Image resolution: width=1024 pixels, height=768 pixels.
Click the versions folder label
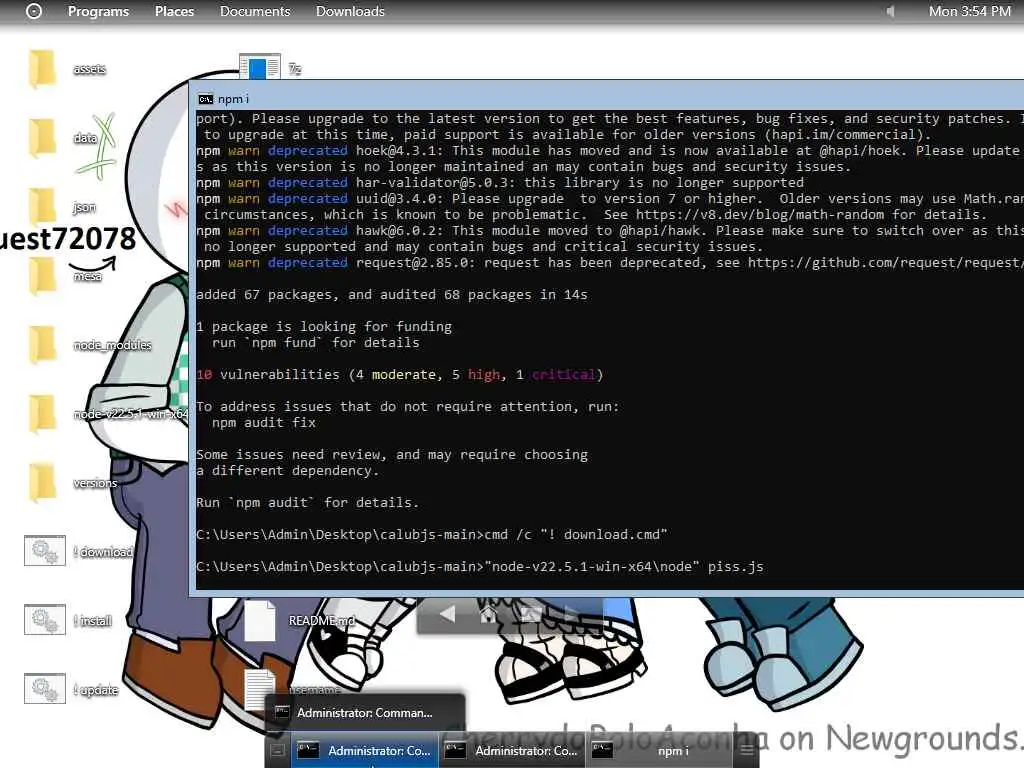click(x=95, y=483)
